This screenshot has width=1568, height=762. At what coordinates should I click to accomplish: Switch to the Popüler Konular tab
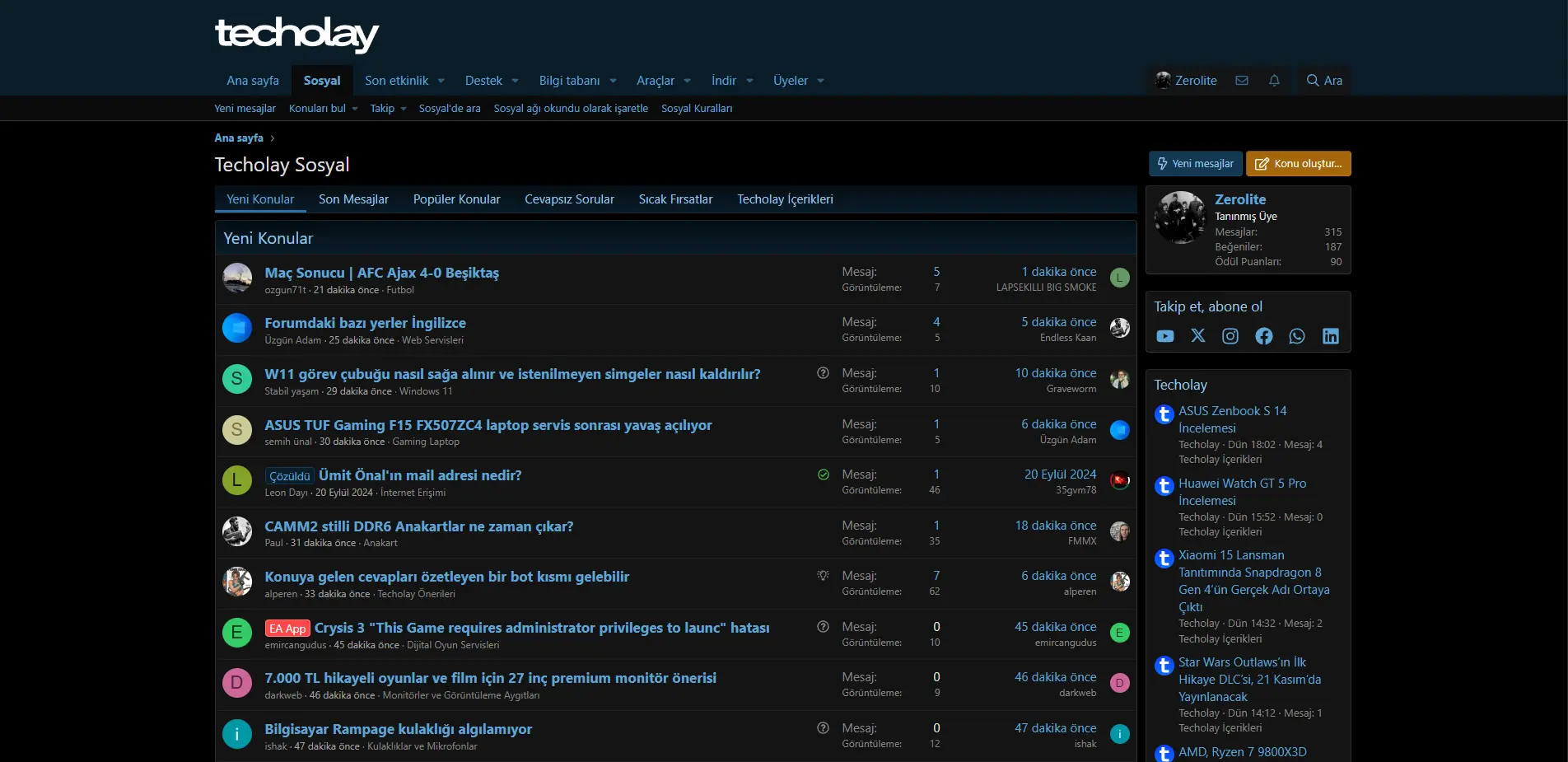pos(456,199)
